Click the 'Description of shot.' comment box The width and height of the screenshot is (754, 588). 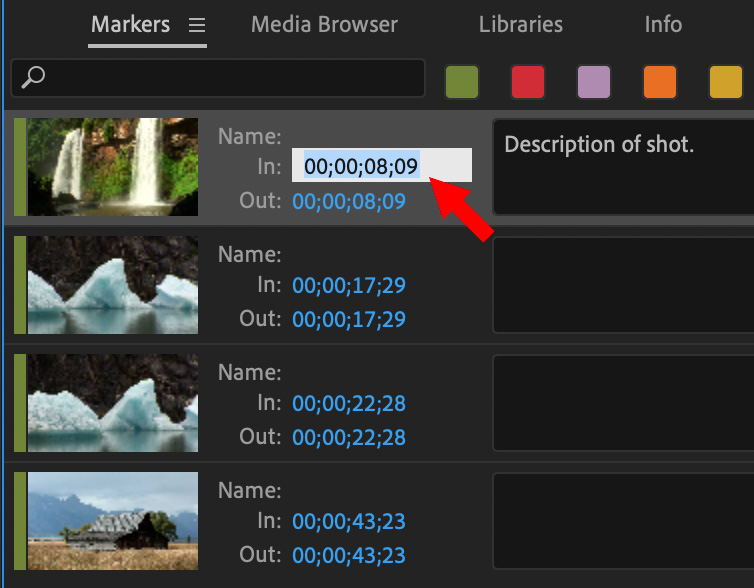[622, 166]
